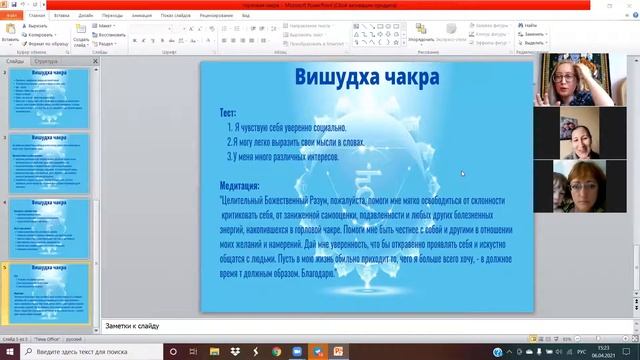640x360 pixels.
Task: Open Google Chrome from the taskbar
Action: (277, 351)
